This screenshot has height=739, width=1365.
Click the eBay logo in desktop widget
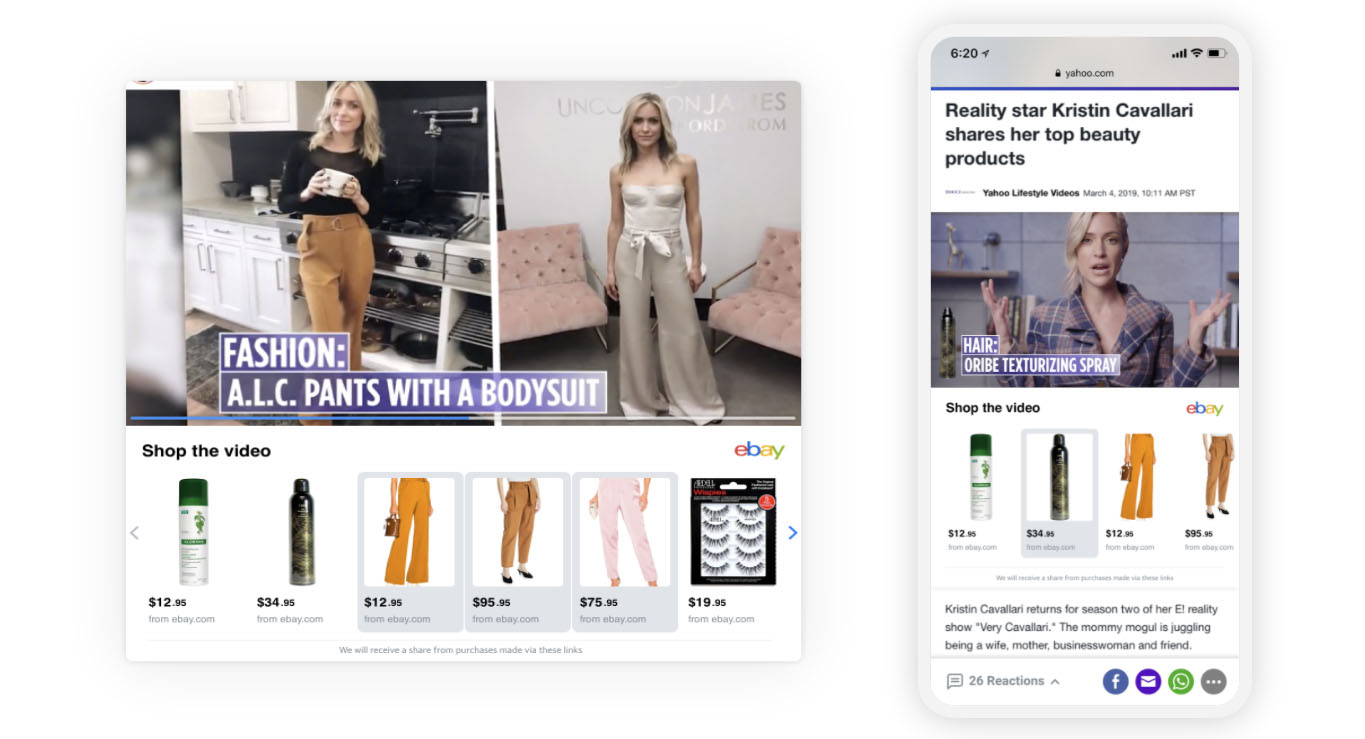tap(759, 450)
